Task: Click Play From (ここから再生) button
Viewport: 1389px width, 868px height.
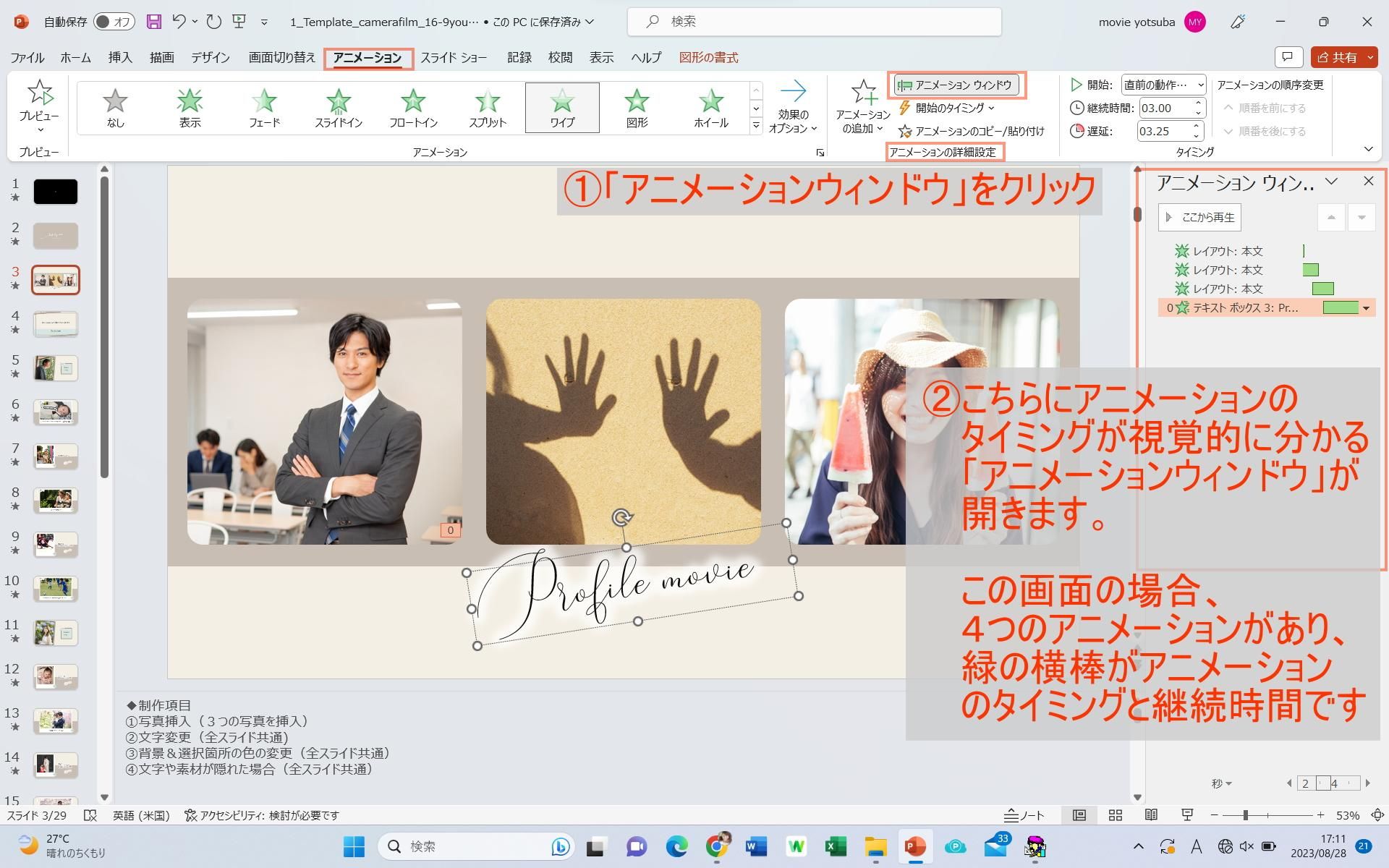Action: pos(1199,217)
